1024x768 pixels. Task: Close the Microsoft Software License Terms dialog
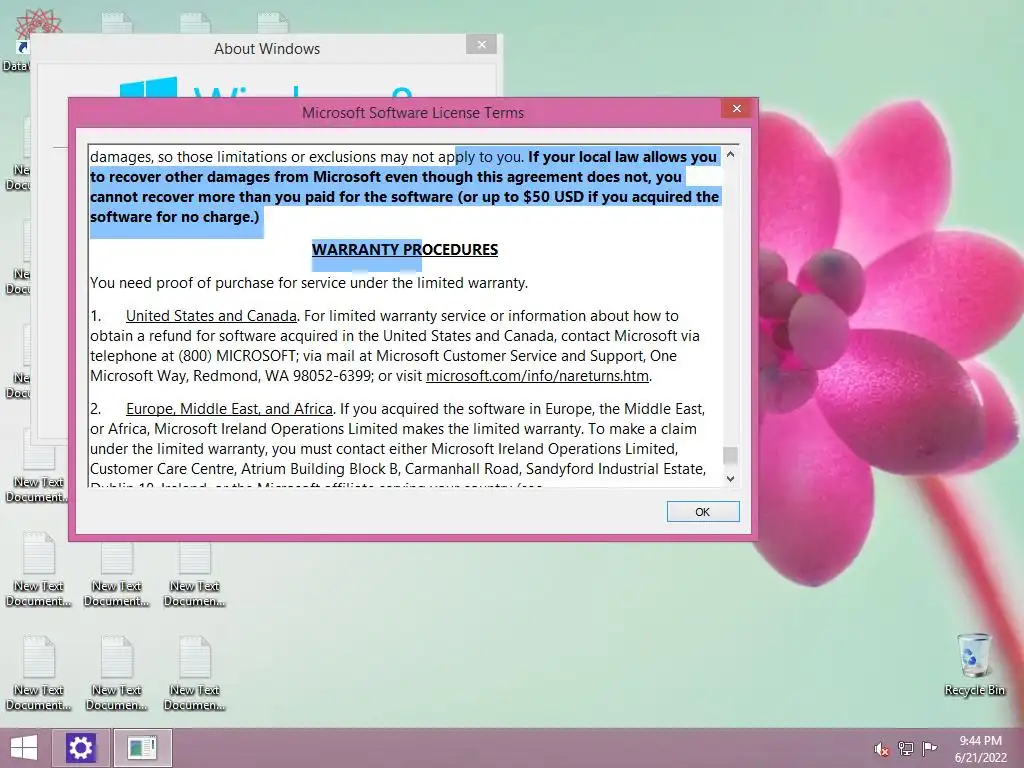(x=737, y=108)
